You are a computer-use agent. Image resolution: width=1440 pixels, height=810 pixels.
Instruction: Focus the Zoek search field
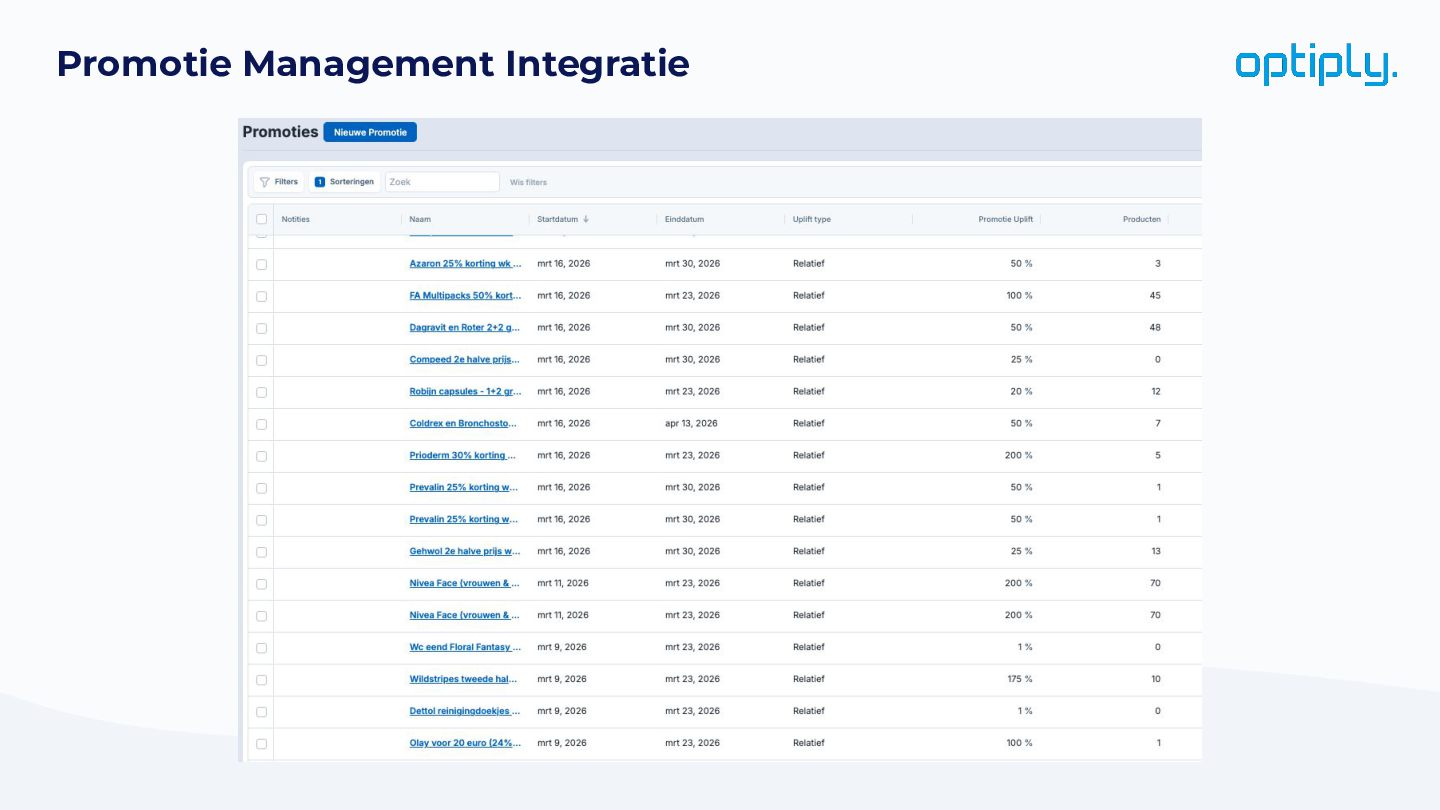point(442,182)
